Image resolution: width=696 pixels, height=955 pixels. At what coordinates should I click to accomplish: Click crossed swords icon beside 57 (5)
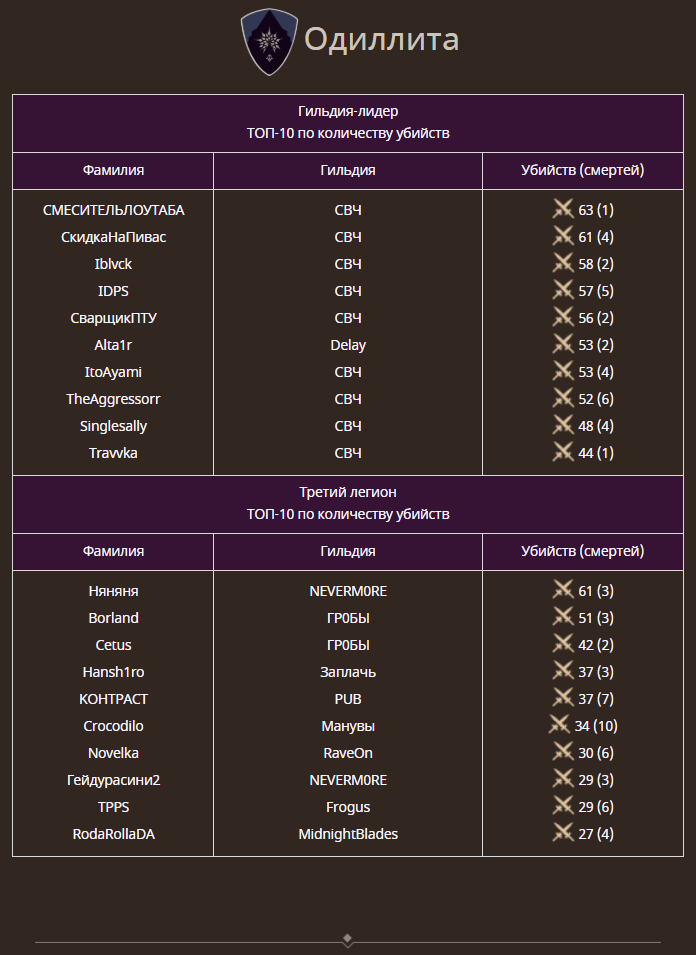563,291
